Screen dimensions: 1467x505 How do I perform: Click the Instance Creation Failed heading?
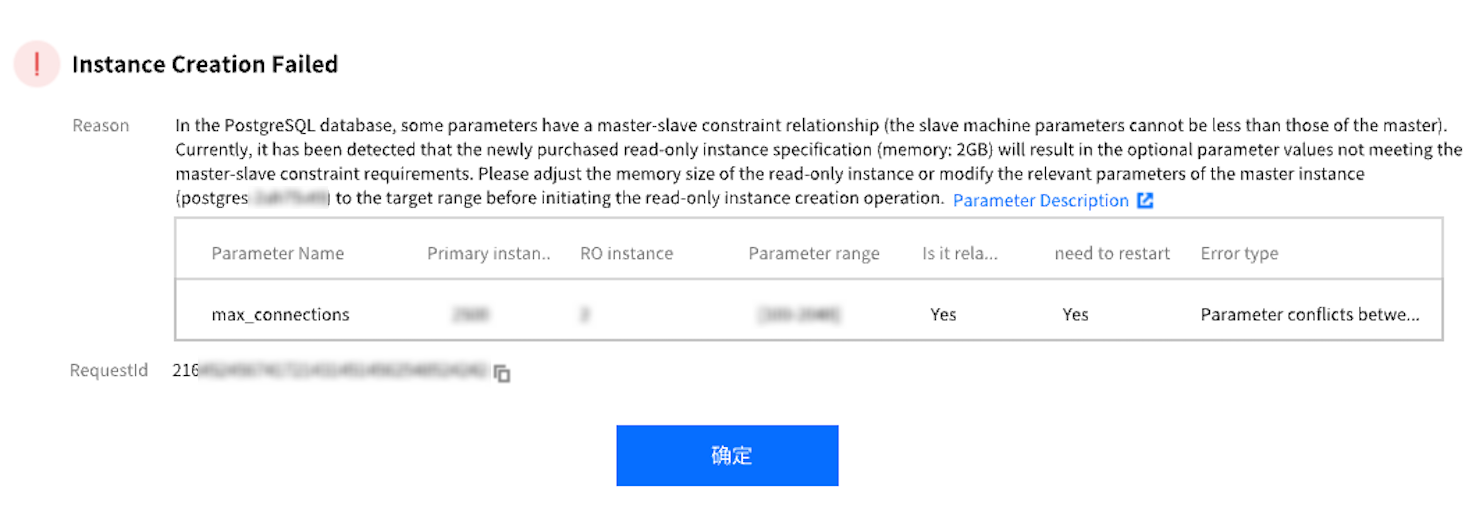pos(204,65)
